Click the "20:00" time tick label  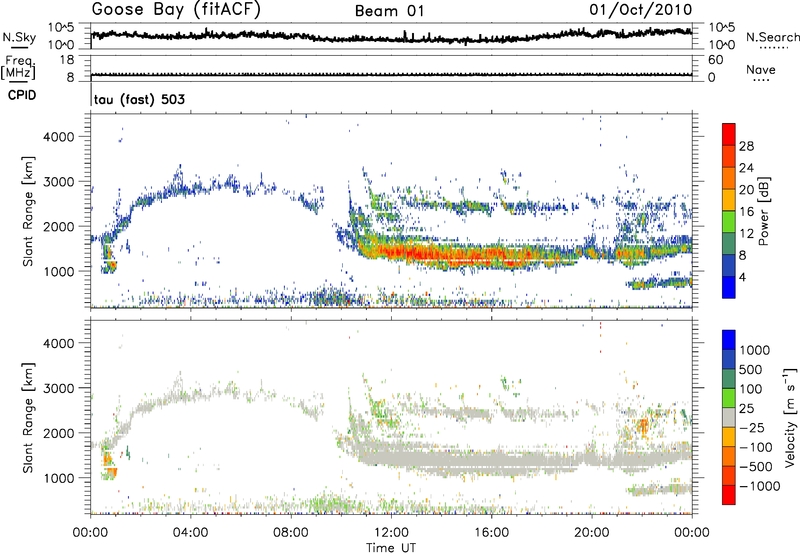[x=592, y=533]
